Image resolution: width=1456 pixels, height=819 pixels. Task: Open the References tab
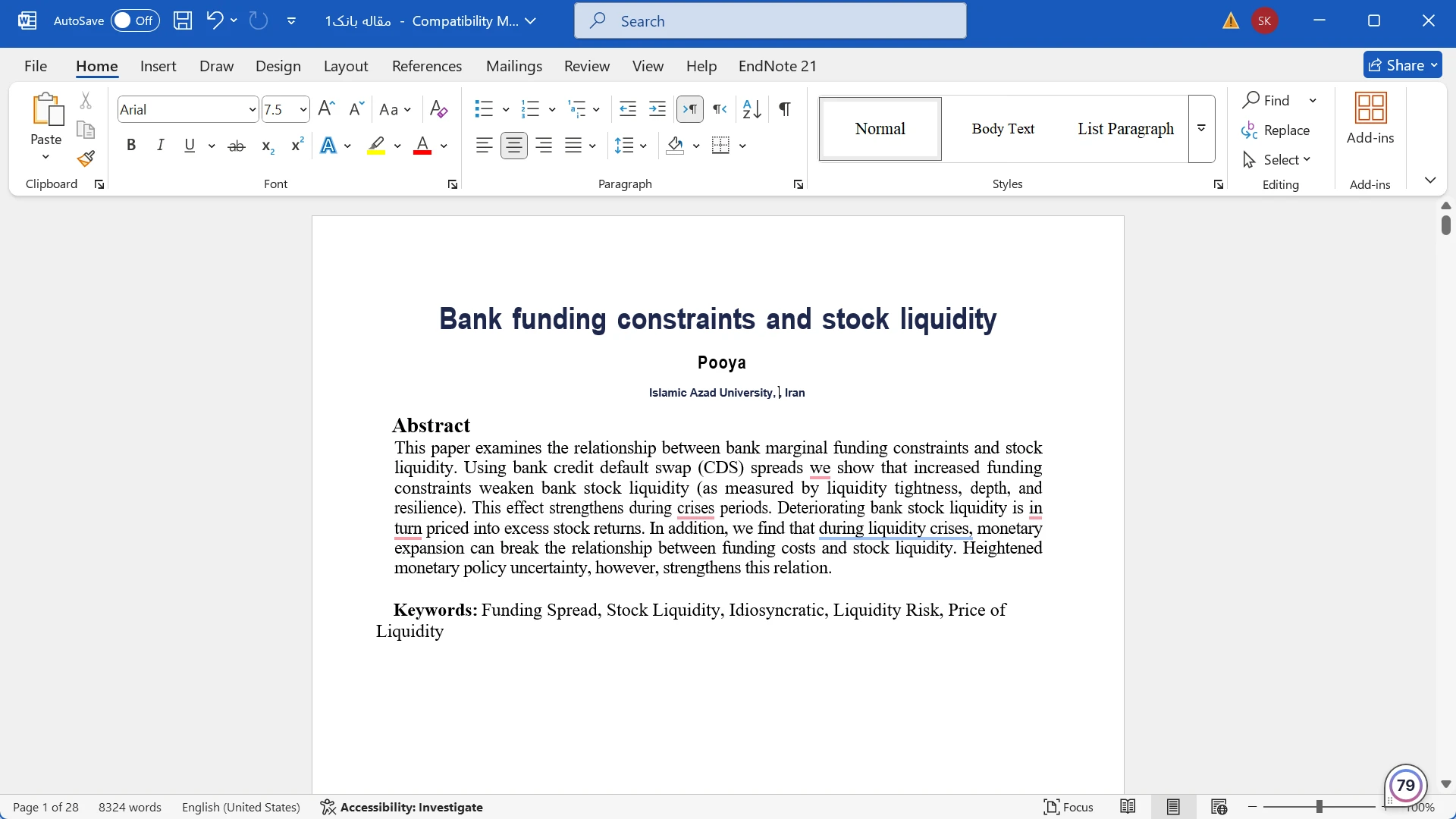[426, 66]
